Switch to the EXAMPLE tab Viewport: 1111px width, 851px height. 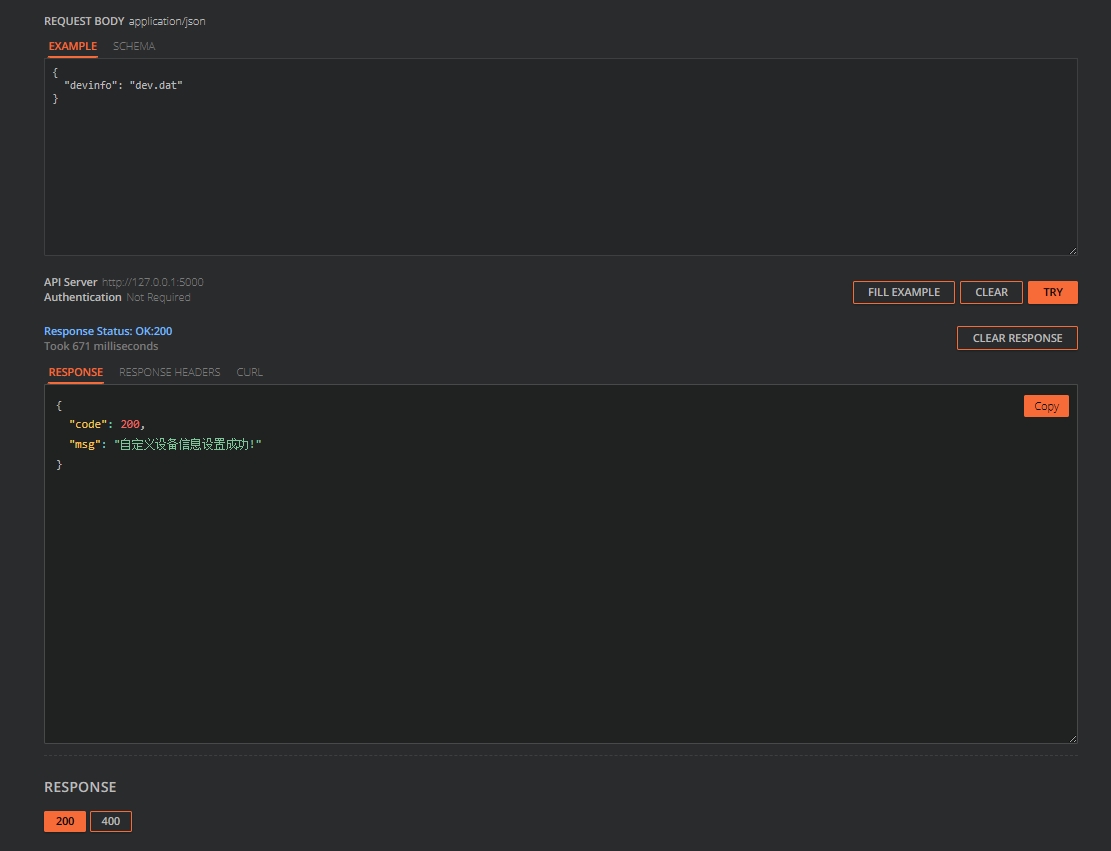[73, 46]
